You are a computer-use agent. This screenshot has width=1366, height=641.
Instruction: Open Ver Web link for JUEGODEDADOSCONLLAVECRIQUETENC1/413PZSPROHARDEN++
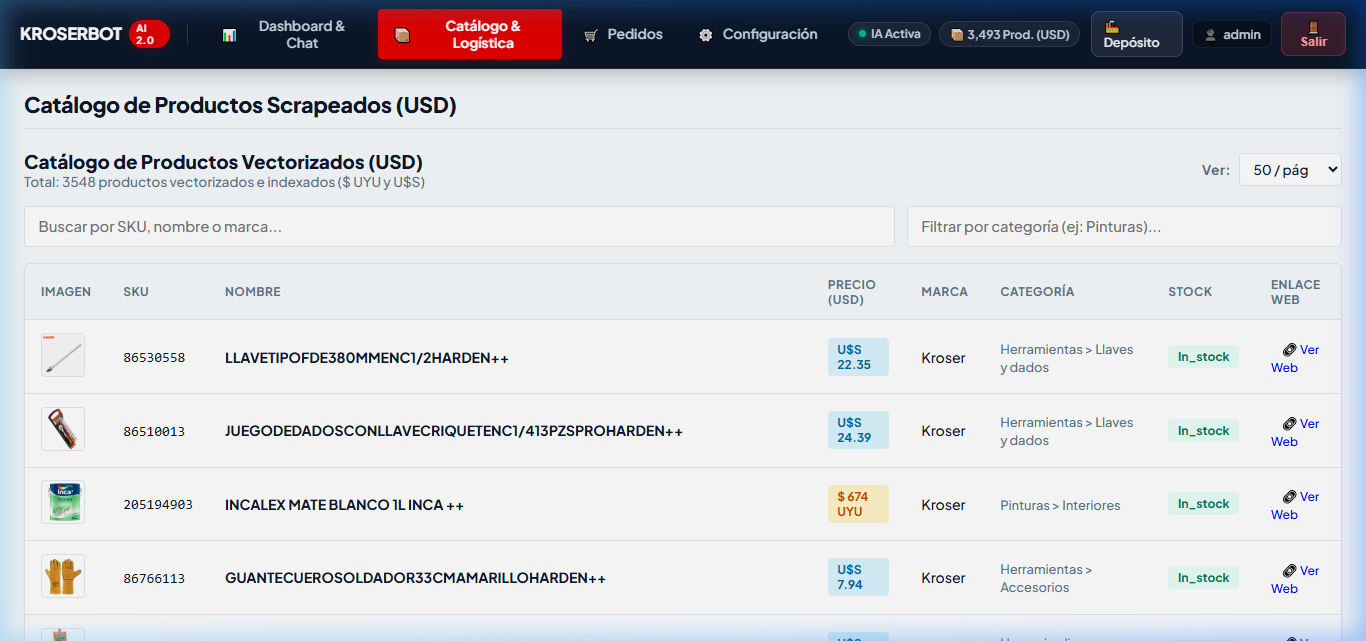pos(1295,432)
